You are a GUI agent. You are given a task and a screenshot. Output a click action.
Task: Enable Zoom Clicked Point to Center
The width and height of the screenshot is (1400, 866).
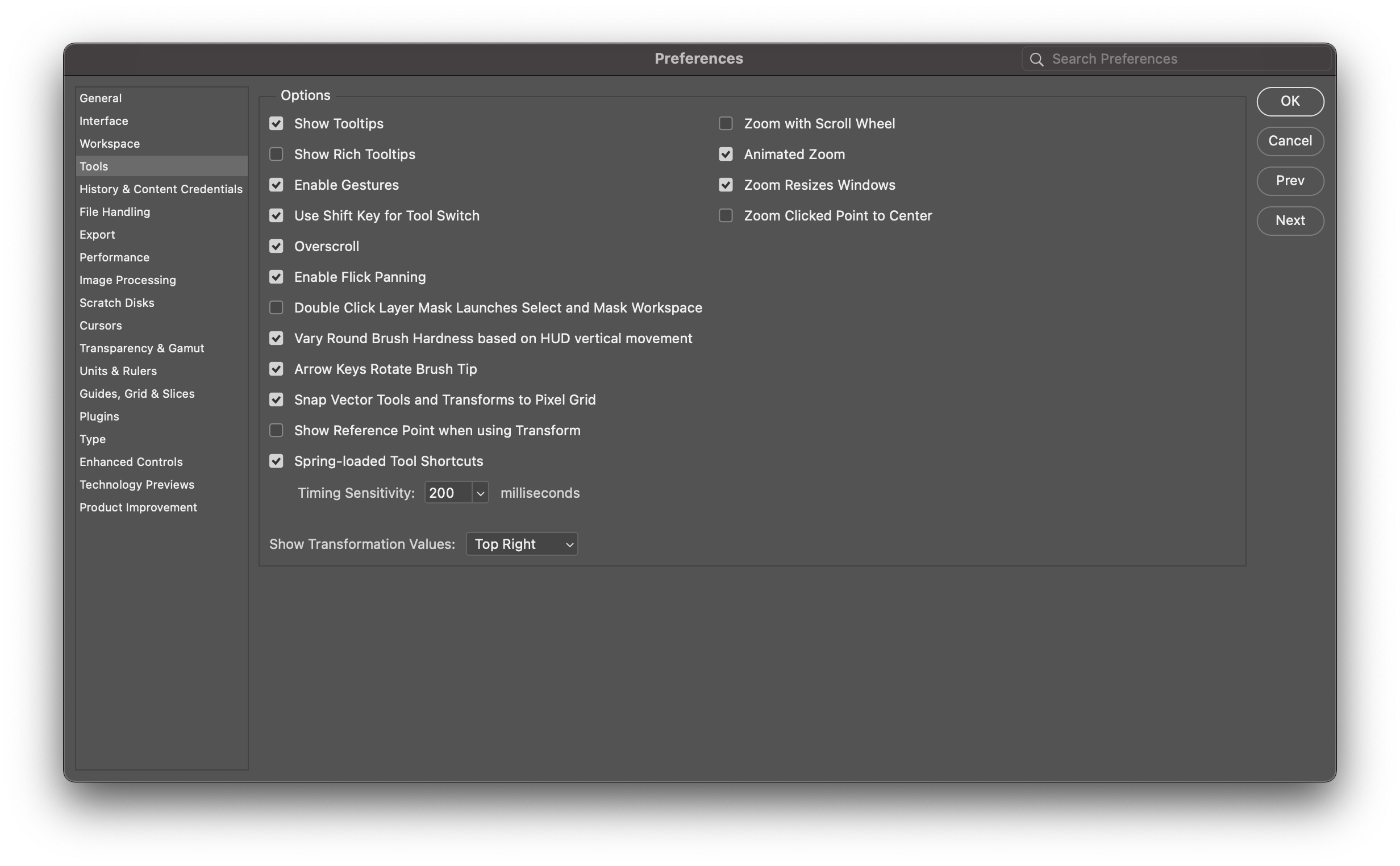[726, 215]
